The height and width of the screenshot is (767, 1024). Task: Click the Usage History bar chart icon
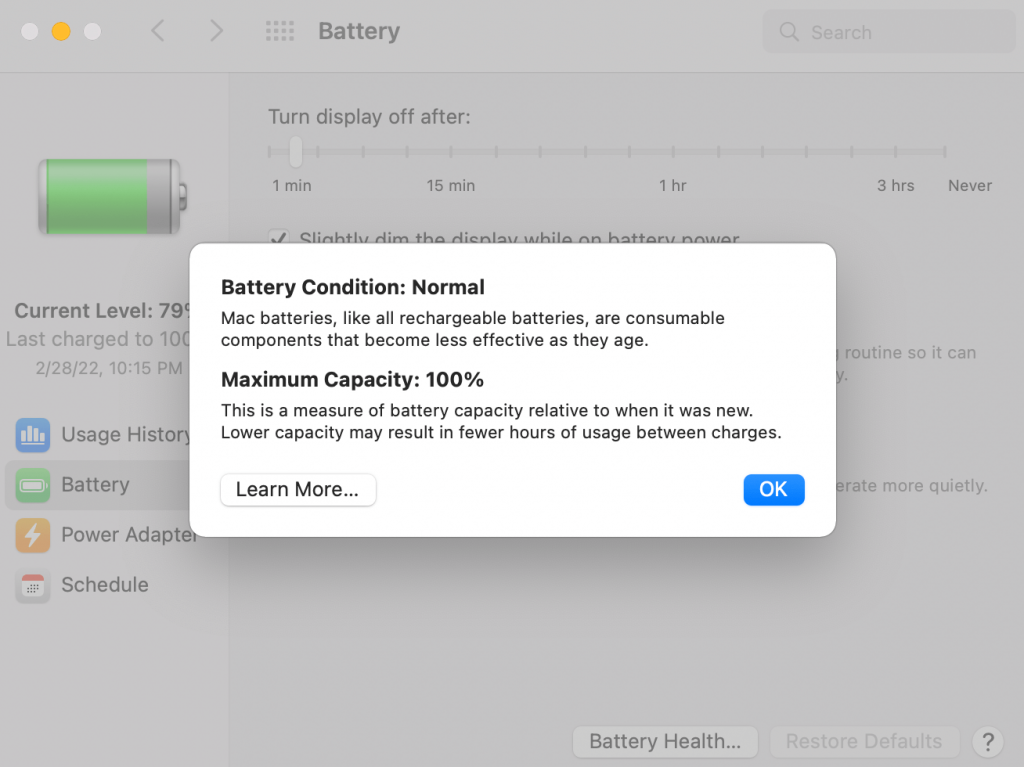point(33,435)
